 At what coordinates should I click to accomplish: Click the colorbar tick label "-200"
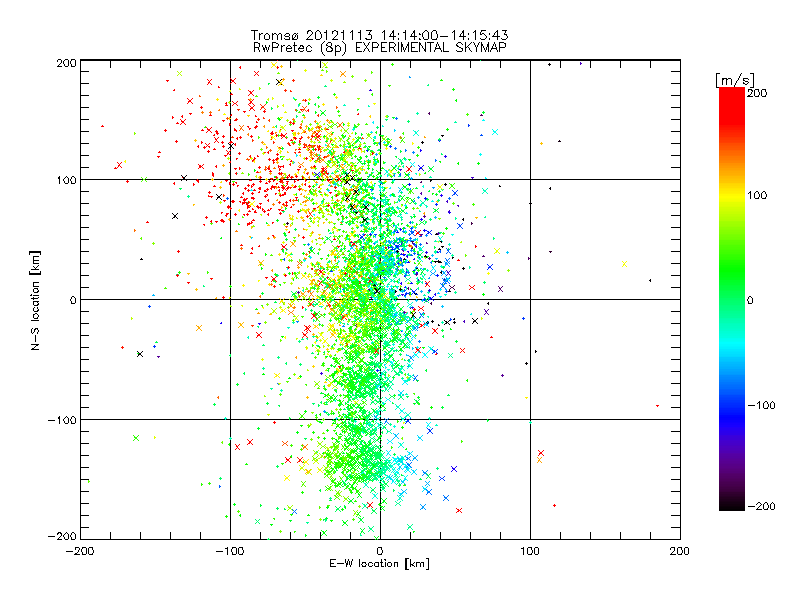pyautogui.click(x=761, y=507)
